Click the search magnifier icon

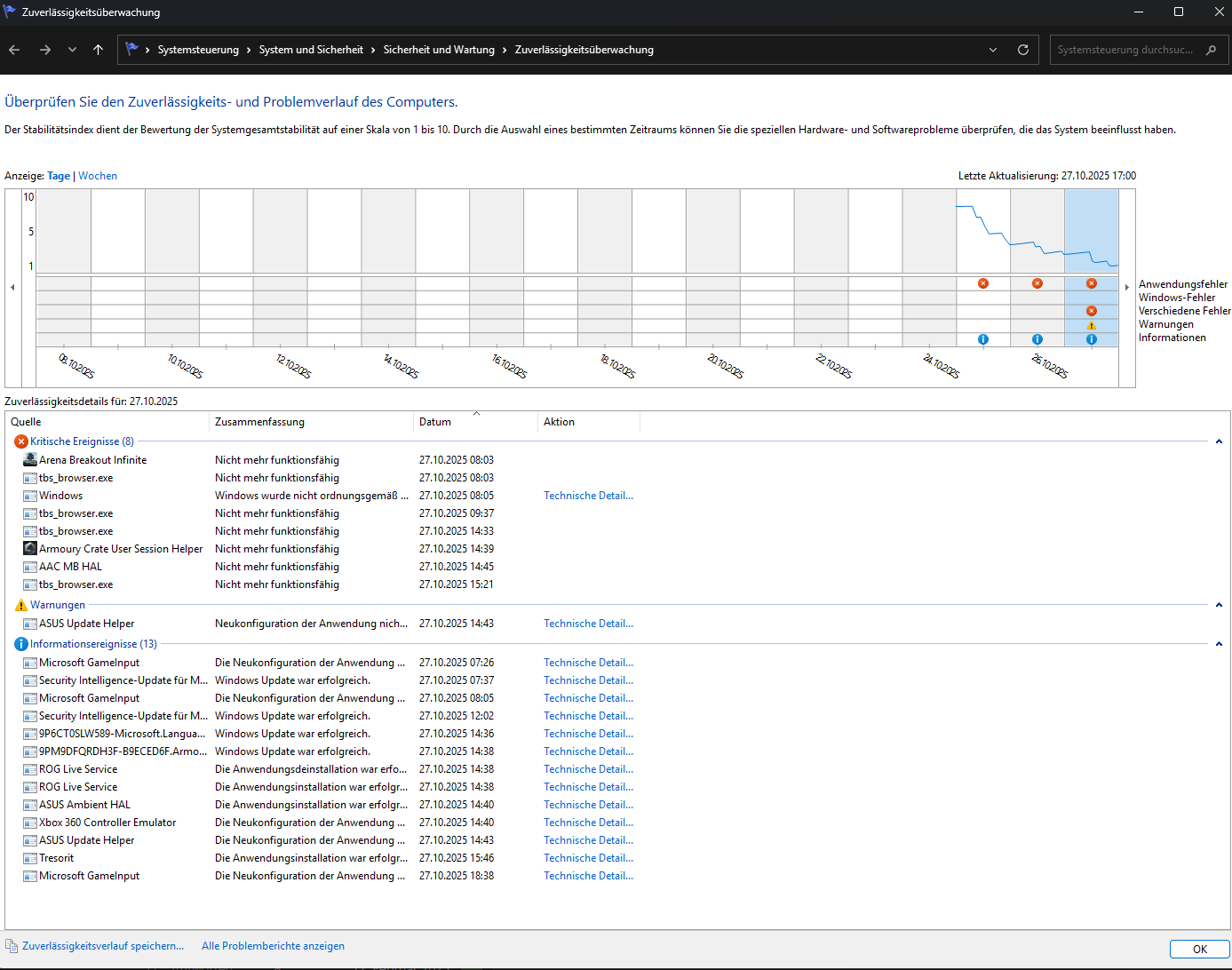pyautogui.click(x=1211, y=50)
